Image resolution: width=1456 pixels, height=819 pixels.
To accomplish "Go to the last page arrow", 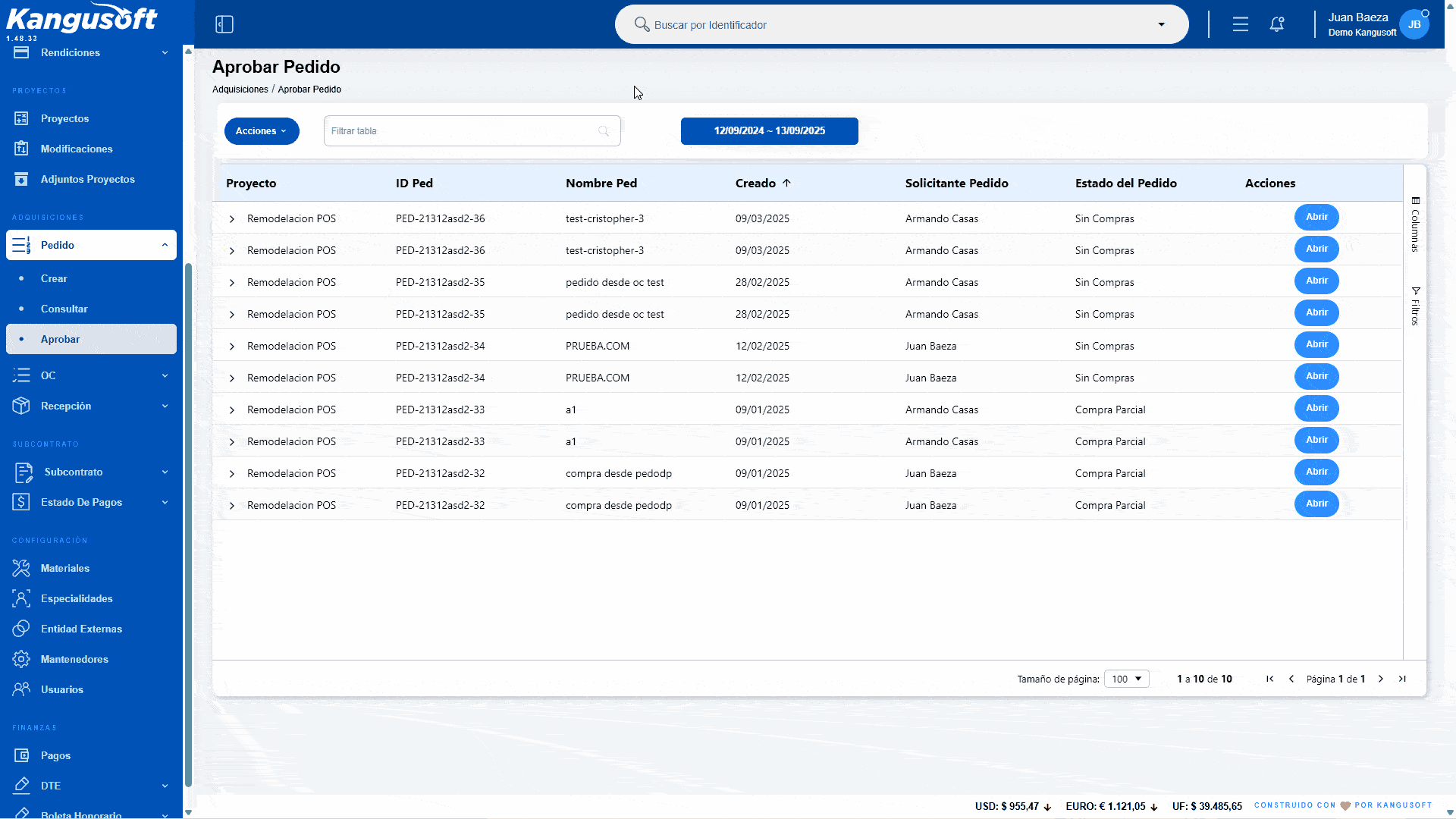I will point(1402,679).
